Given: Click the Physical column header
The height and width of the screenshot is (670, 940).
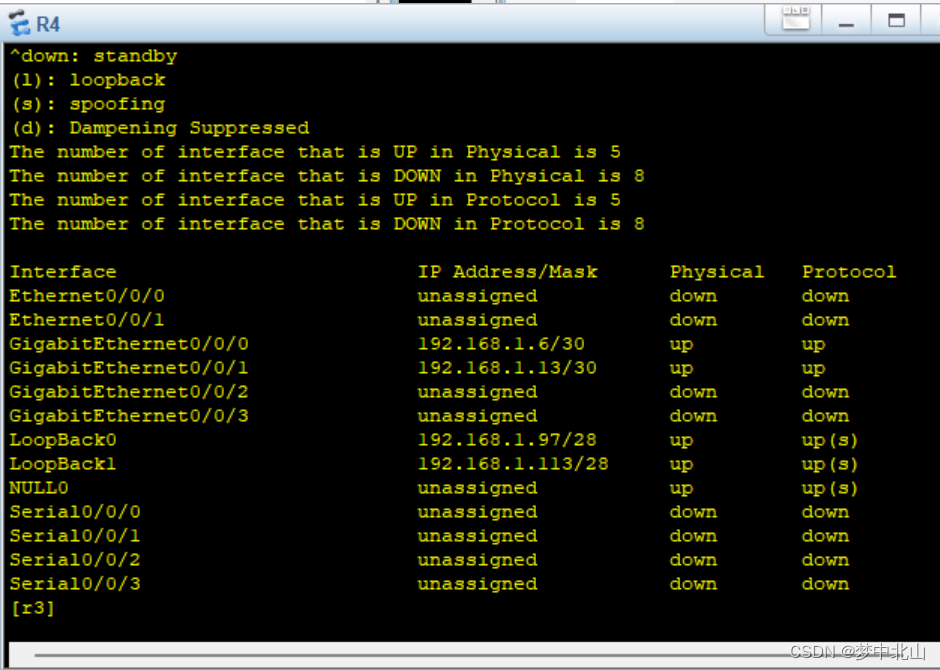Looking at the screenshot, I should [x=716, y=272].
